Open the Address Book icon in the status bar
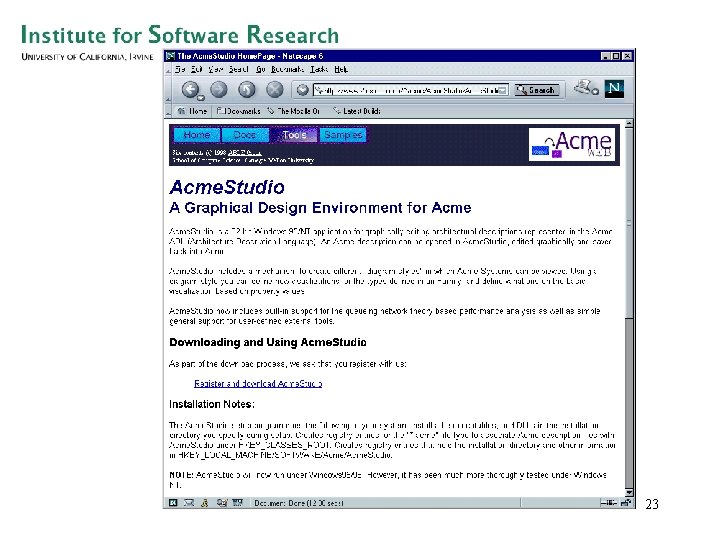Screen dimensions: 720x540 point(237,503)
